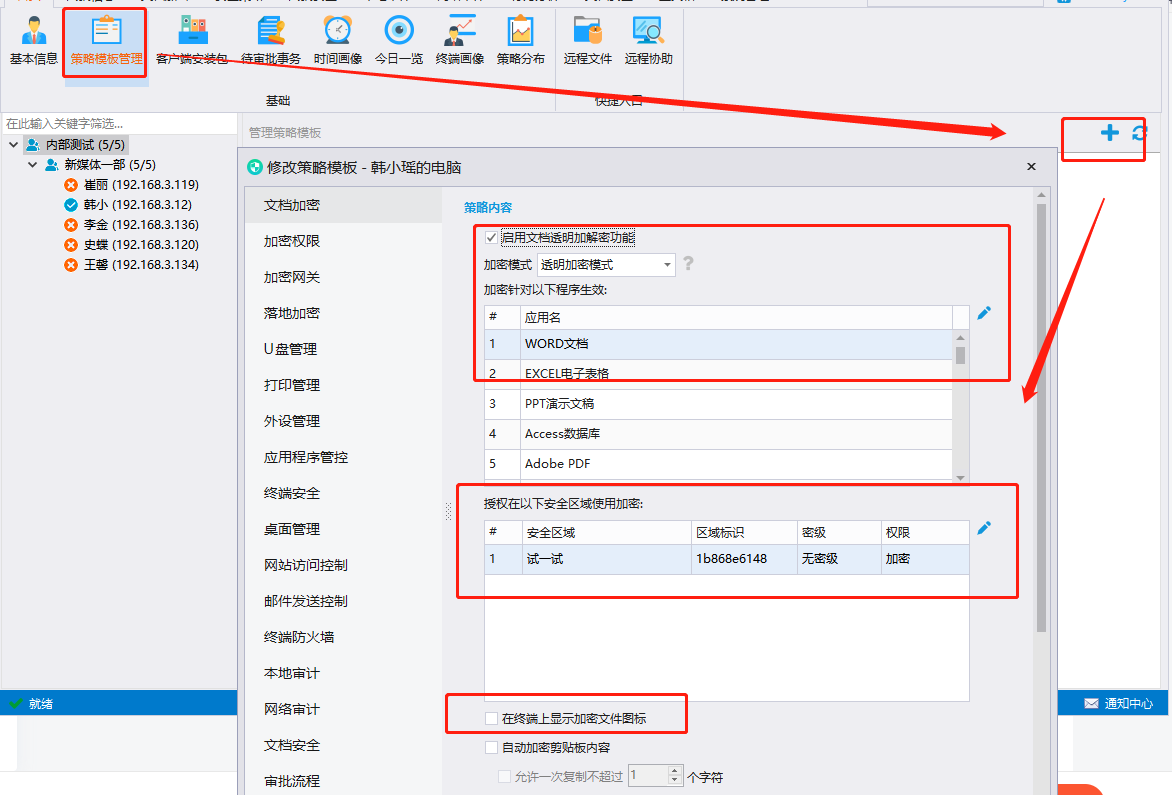Click the refresh icon beside the plus

(1139, 133)
